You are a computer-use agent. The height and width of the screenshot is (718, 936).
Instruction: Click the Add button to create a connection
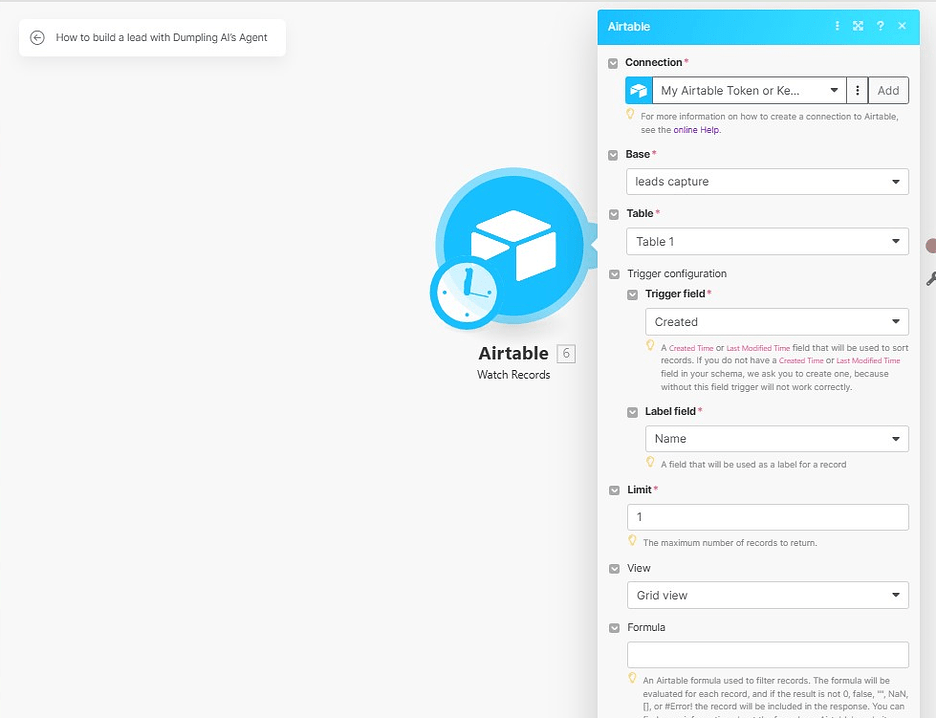tap(888, 90)
